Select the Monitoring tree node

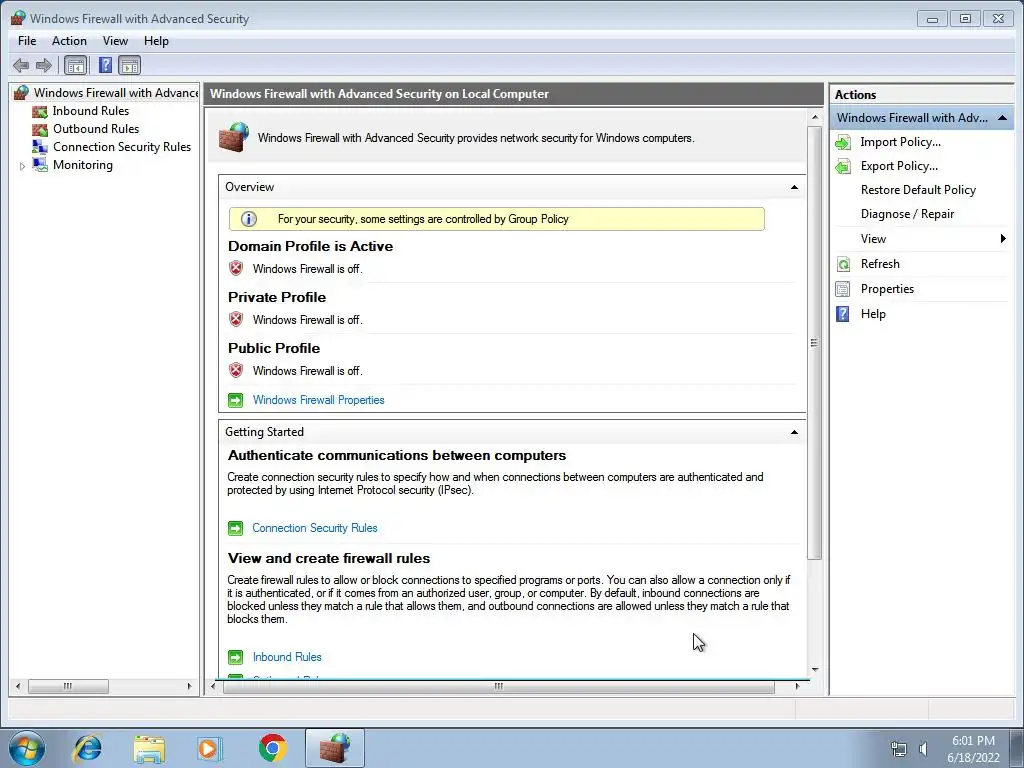[x=83, y=165]
